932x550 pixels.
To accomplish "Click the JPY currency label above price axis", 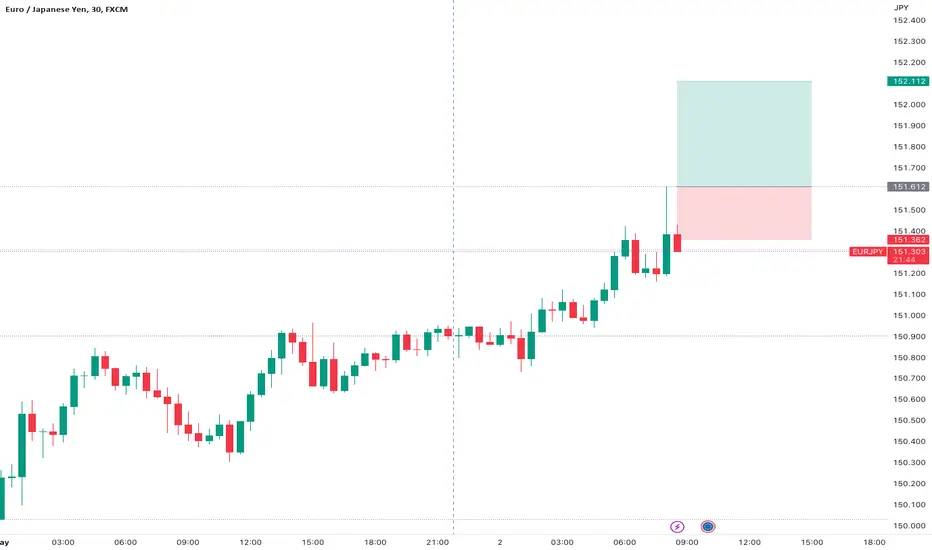I will (901, 8).
